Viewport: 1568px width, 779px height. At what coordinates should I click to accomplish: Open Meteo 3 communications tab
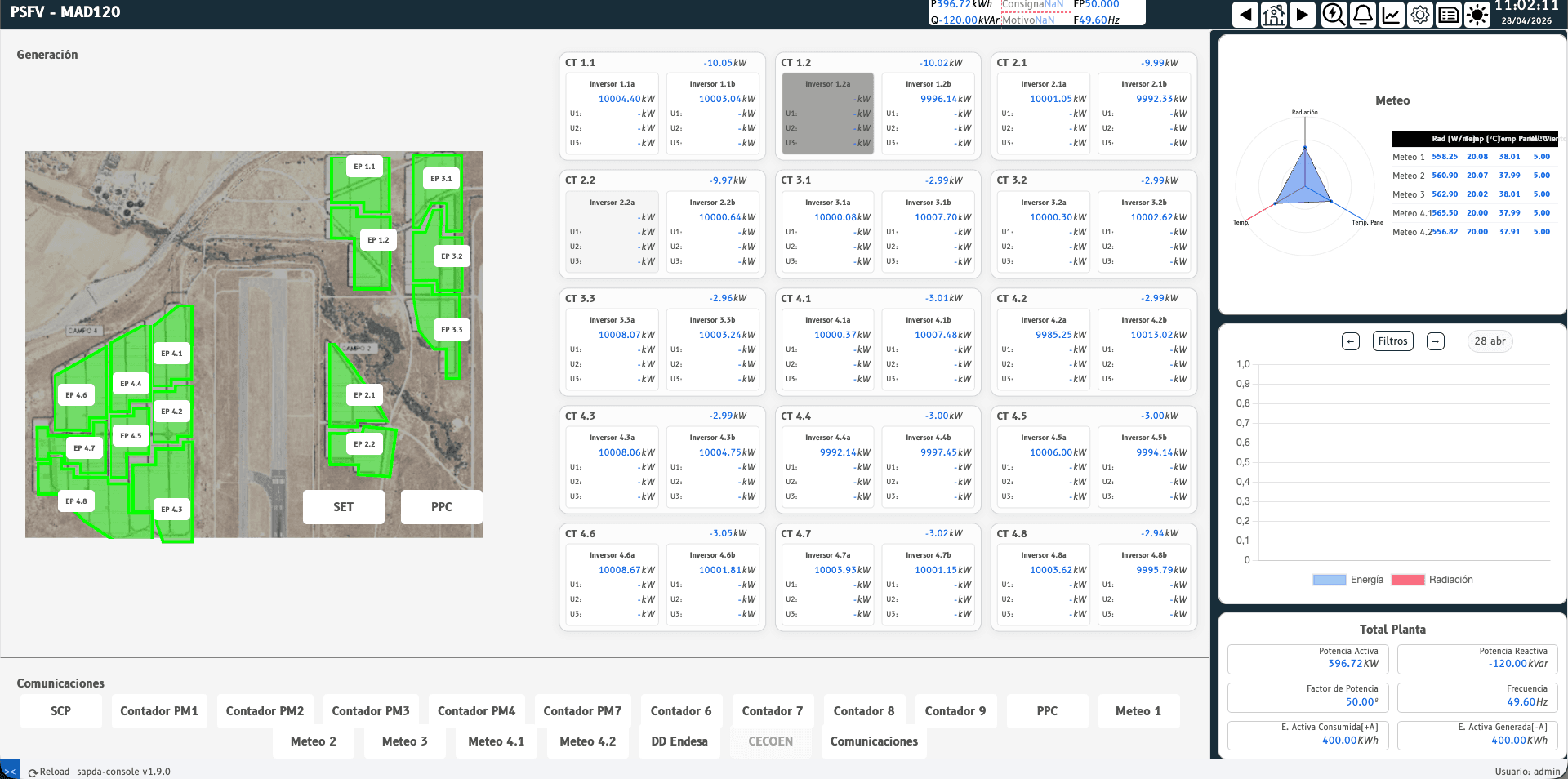(405, 741)
